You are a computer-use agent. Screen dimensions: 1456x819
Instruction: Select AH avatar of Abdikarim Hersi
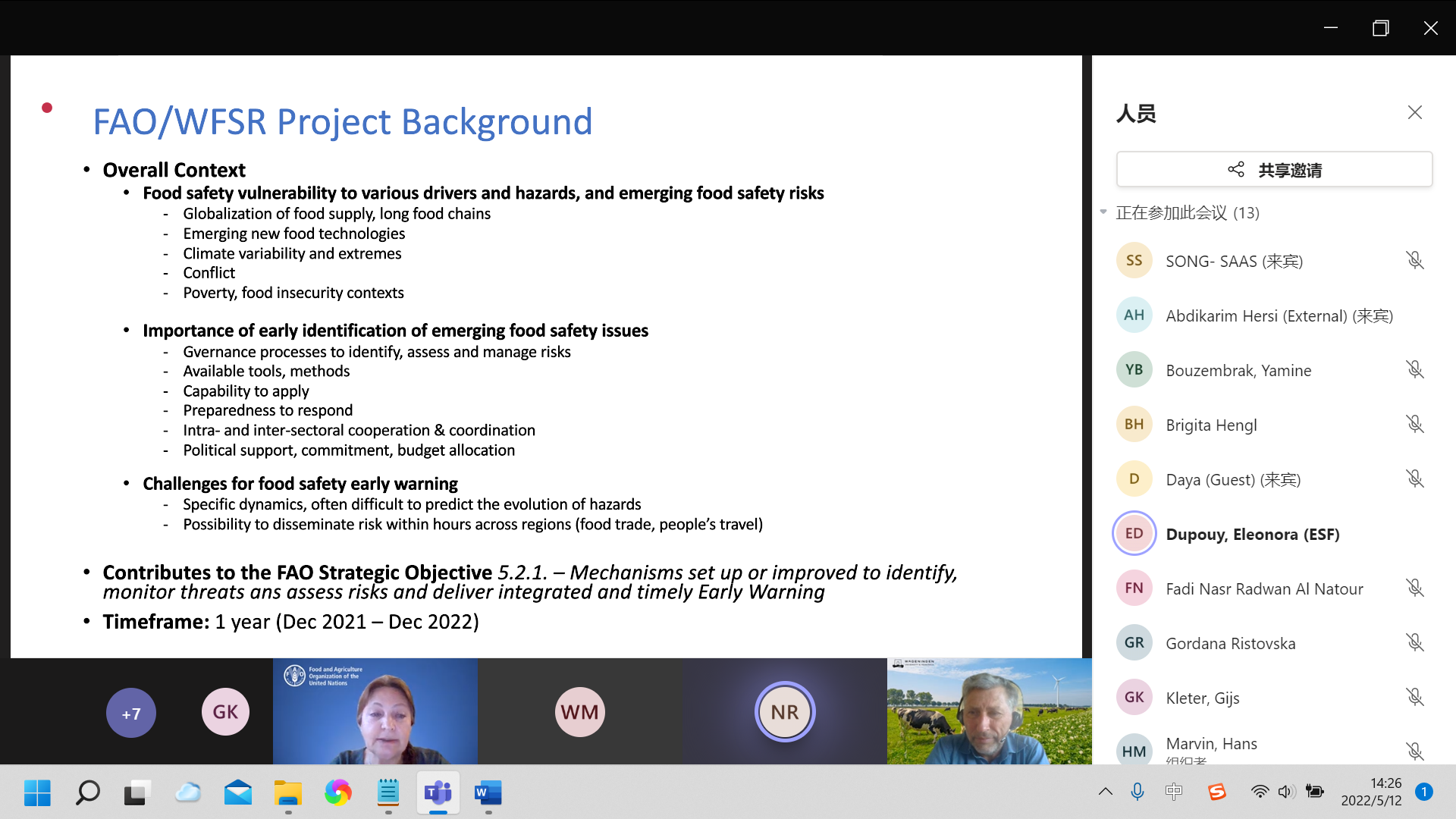(1134, 315)
